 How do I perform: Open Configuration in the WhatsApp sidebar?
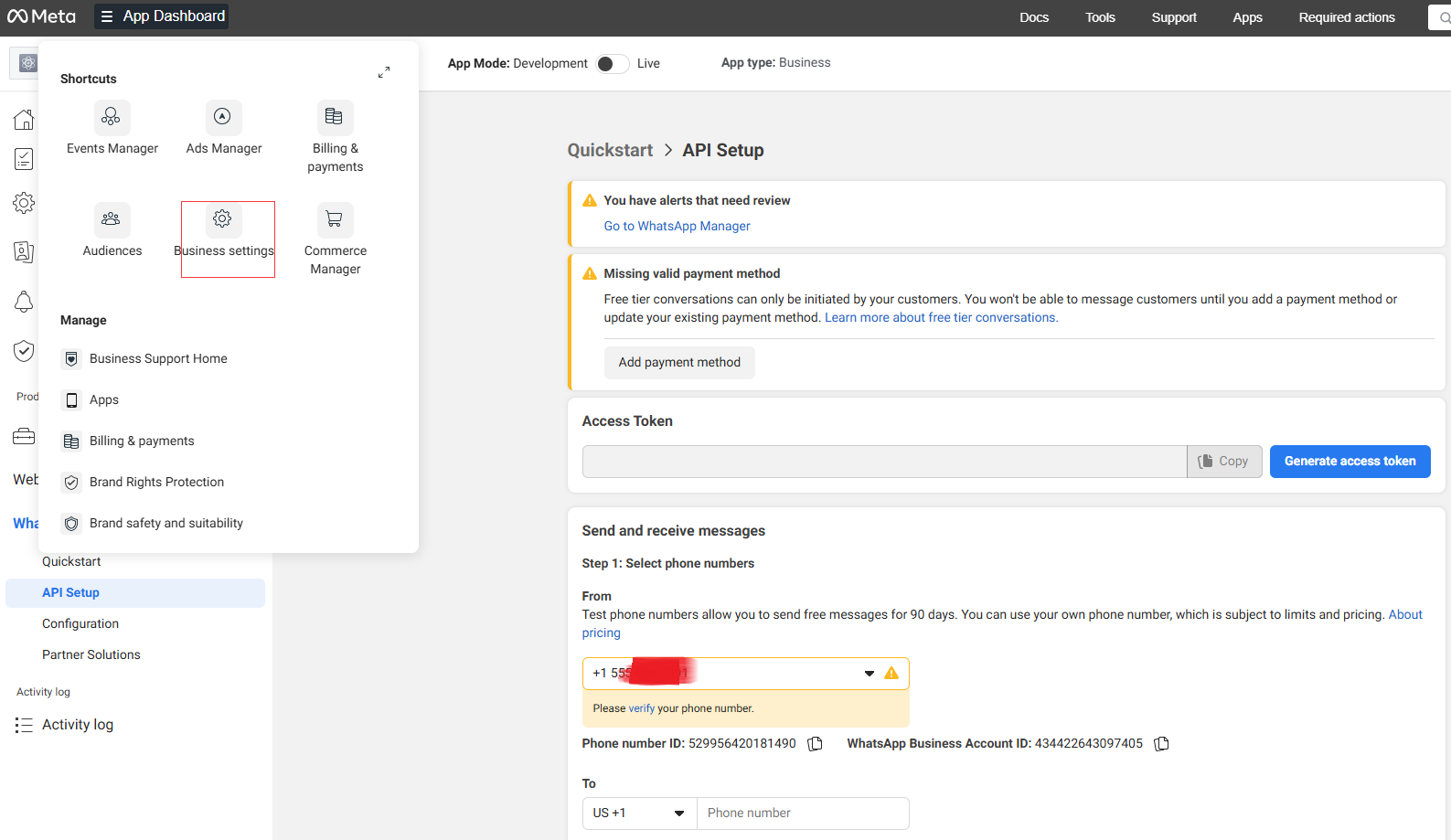tap(80, 623)
